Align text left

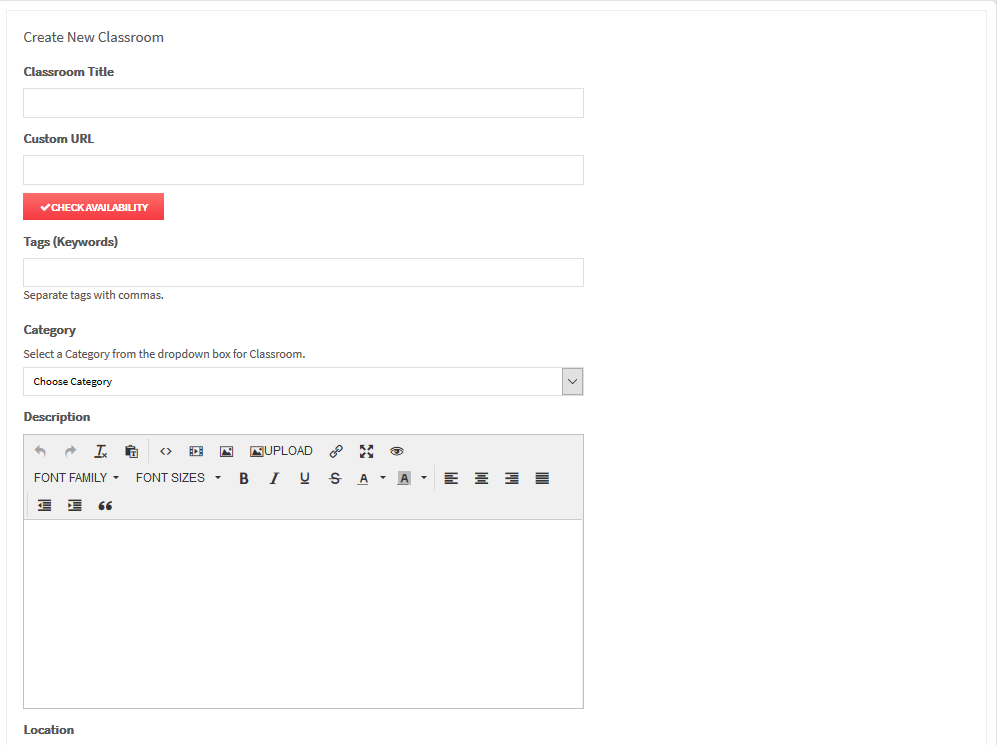click(x=451, y=478)
